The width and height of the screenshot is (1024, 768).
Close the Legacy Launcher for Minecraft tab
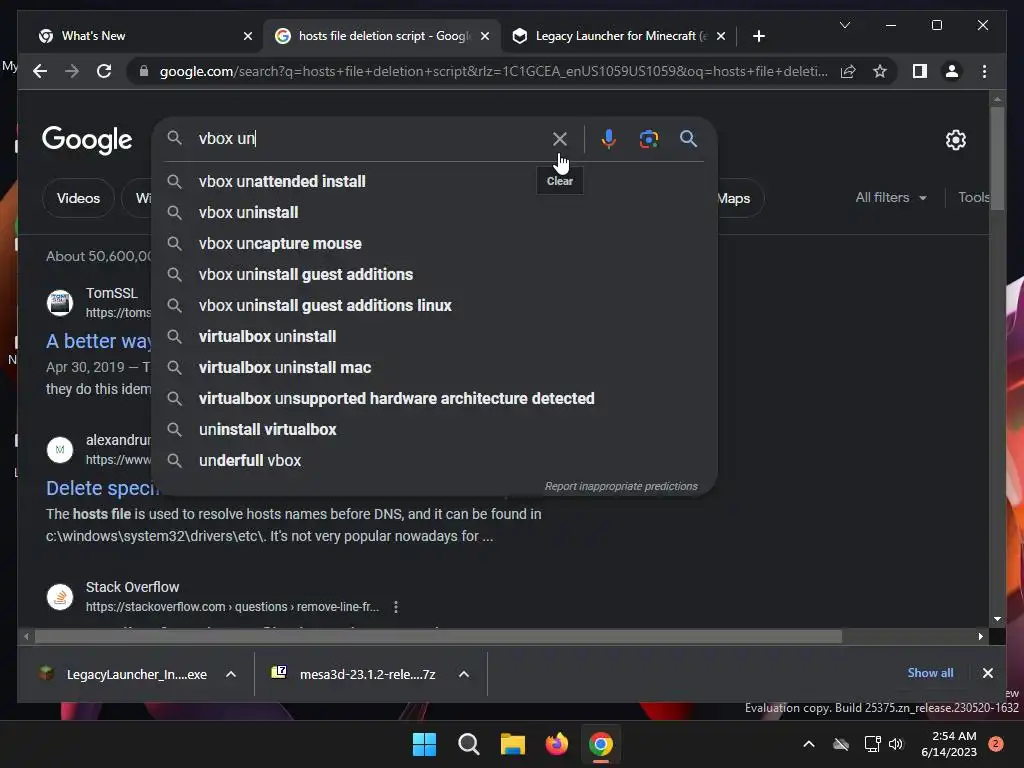tap(720, 36)
